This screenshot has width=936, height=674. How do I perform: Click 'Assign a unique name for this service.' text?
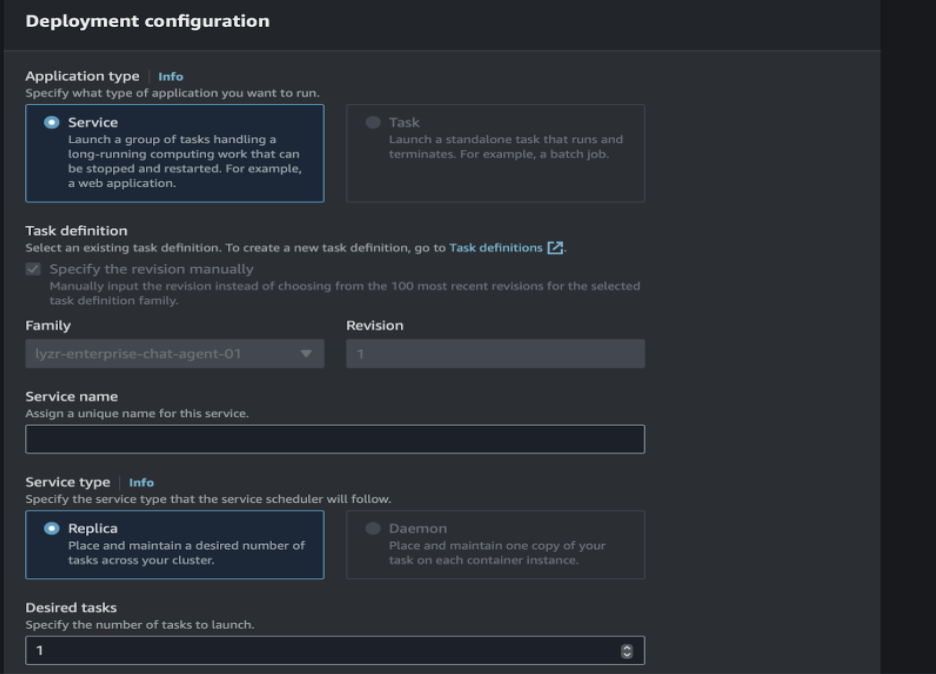tap(137, 413)
